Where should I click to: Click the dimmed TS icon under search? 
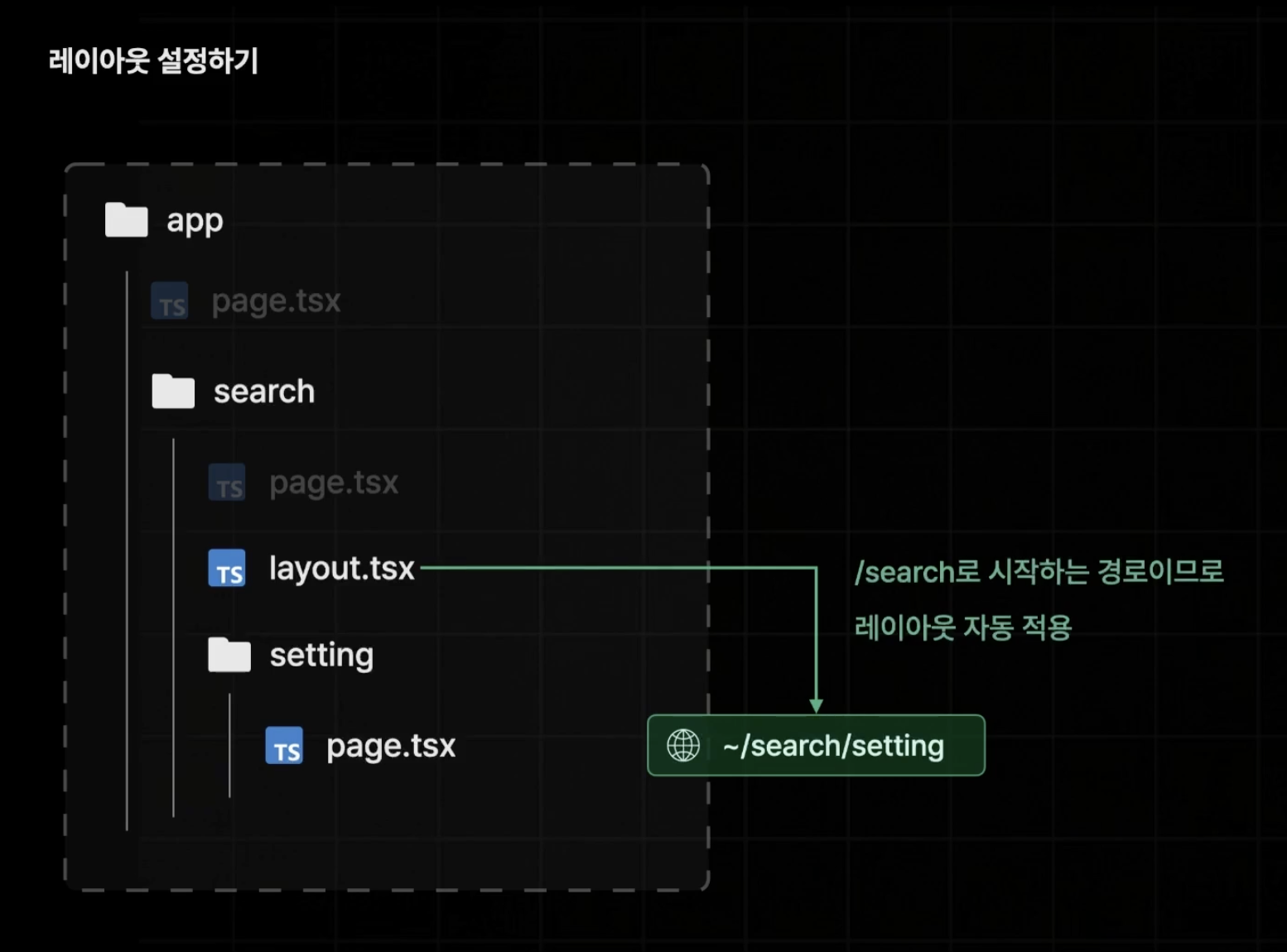(x=227, y=482)
